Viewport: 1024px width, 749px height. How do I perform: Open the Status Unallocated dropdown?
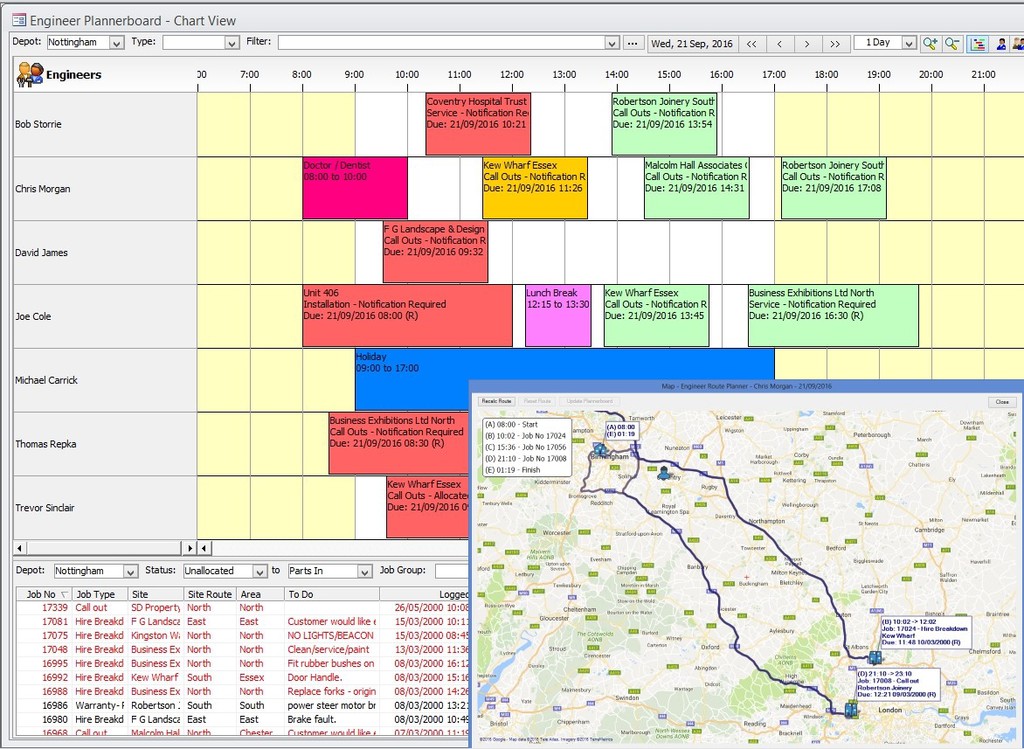tap(260, 571)
